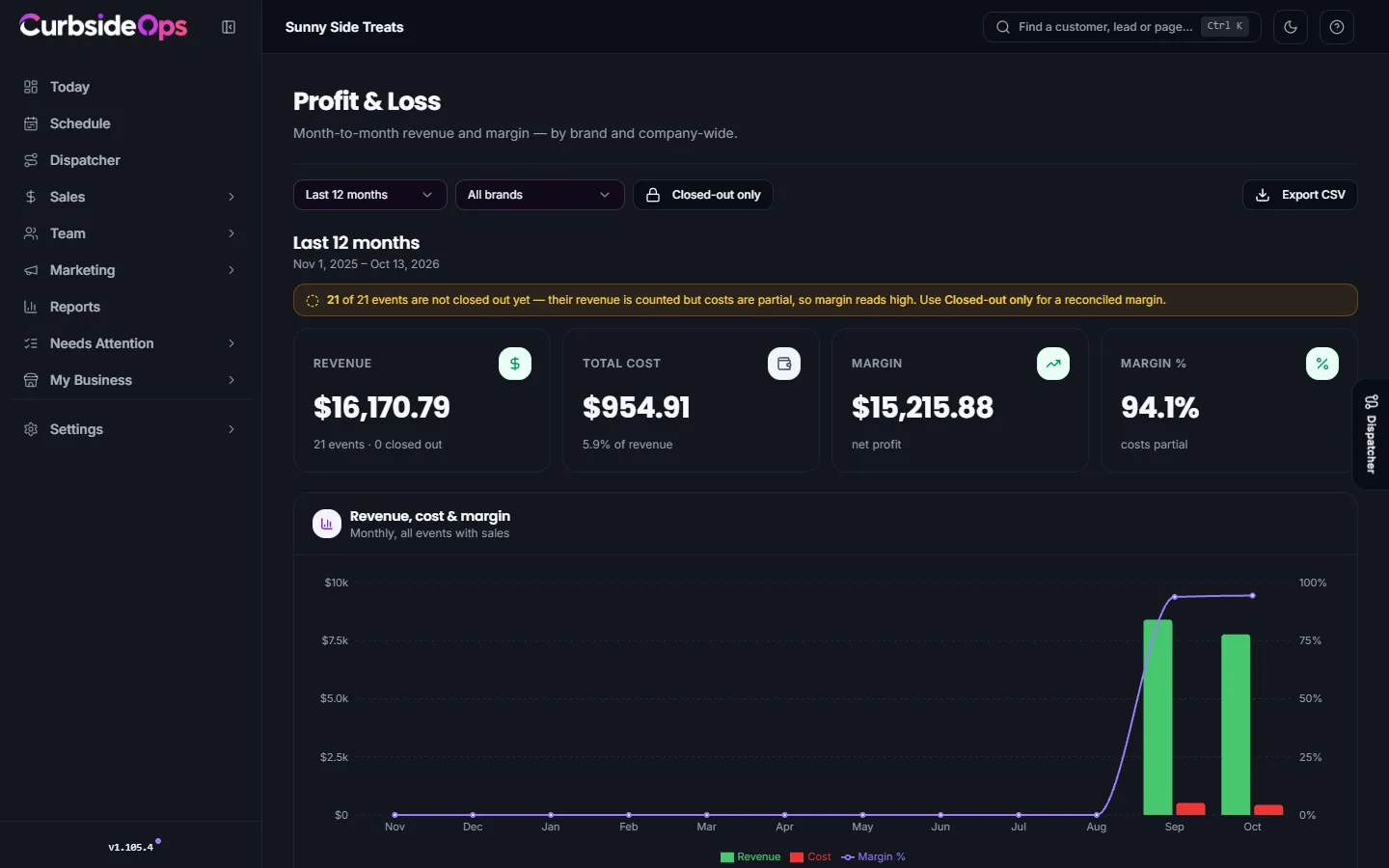1389x868 pixels.
Task: Open the All brands dropdown
Action: tap(540, 195)
